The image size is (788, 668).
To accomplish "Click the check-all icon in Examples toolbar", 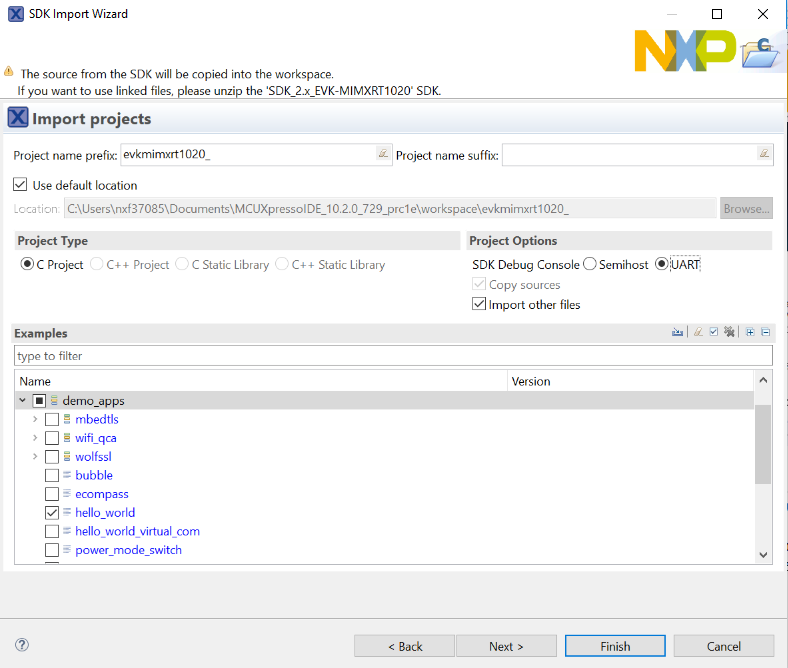I will tap(713, 333).
